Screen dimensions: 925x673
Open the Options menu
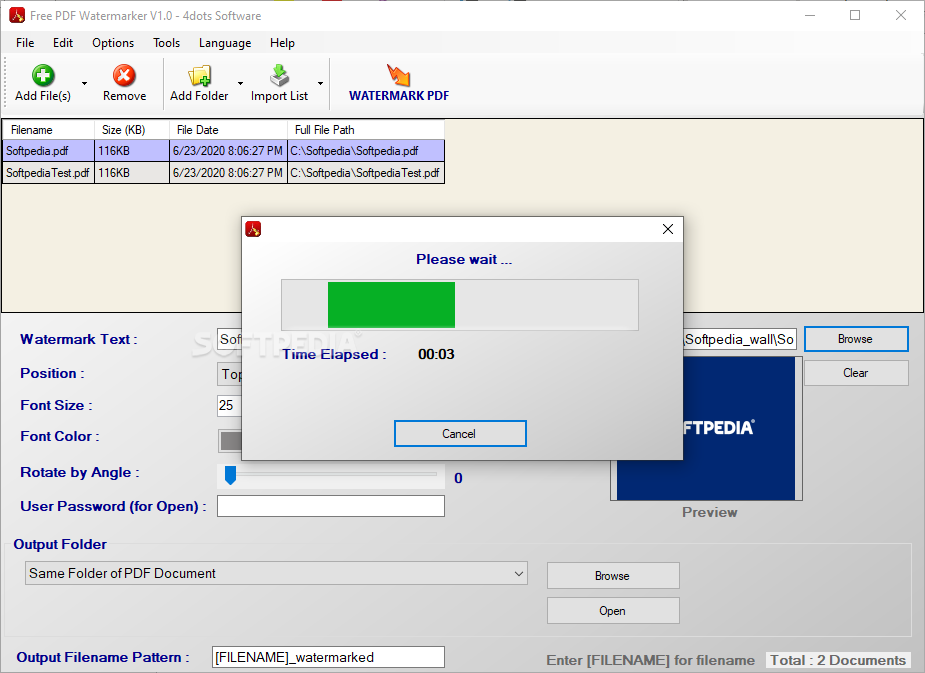click(x=113, y=42)
